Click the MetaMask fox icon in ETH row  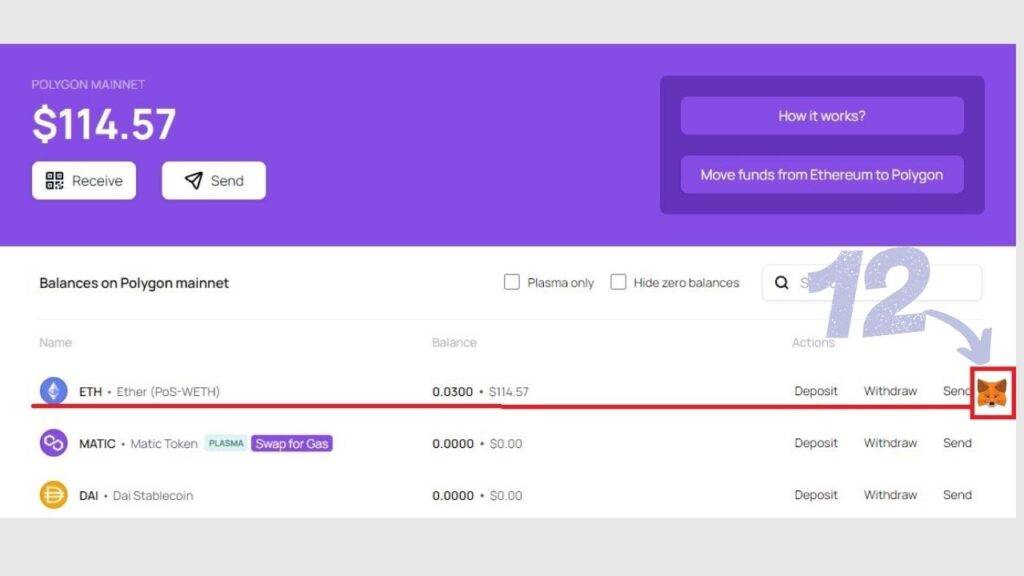click(x=992, y=393)
